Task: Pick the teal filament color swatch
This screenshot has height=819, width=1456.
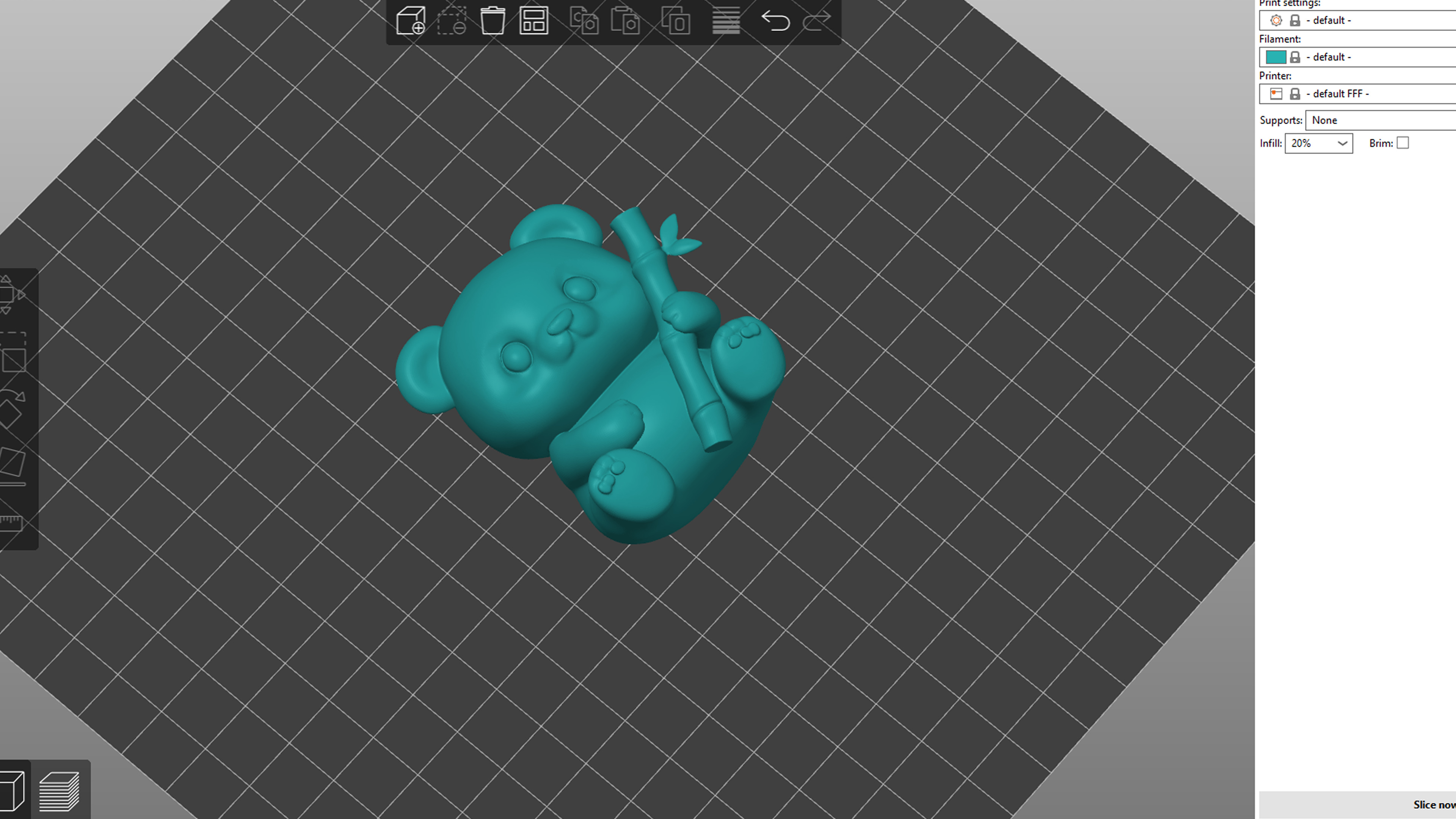Action: coord(1276,57)
